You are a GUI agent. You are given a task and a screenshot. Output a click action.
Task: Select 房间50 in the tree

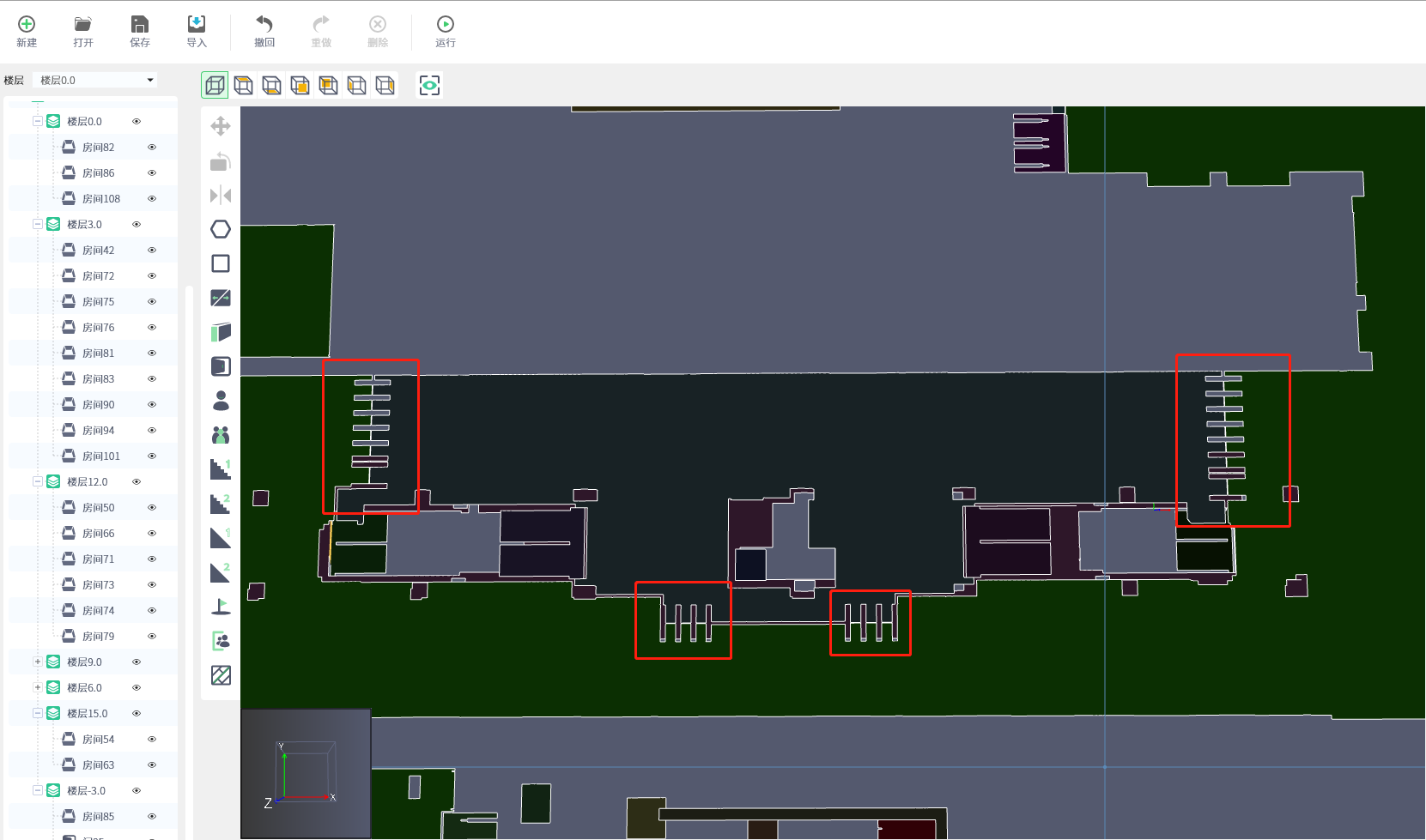98,508
